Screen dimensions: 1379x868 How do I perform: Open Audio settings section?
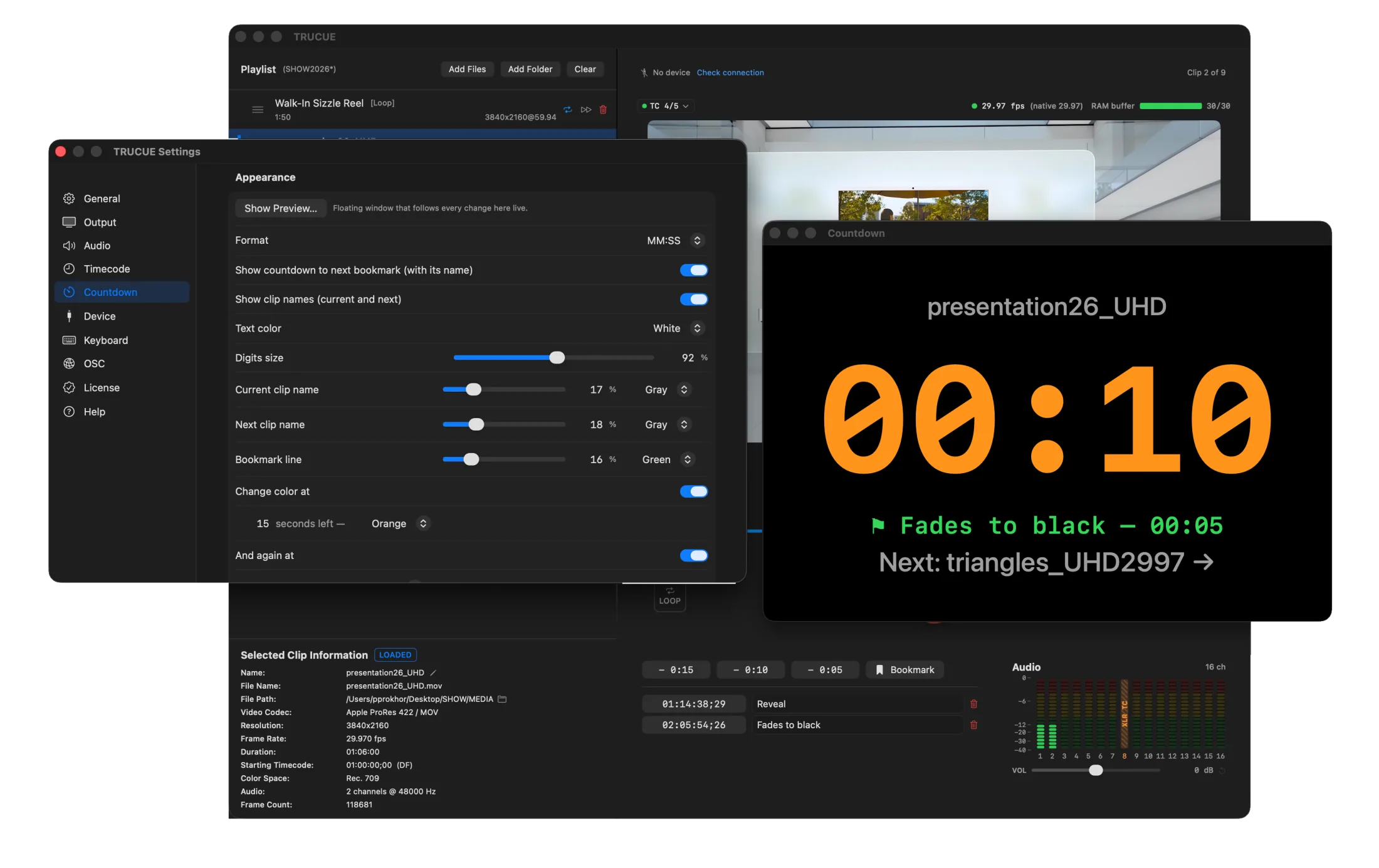click(x=122, y=246)
